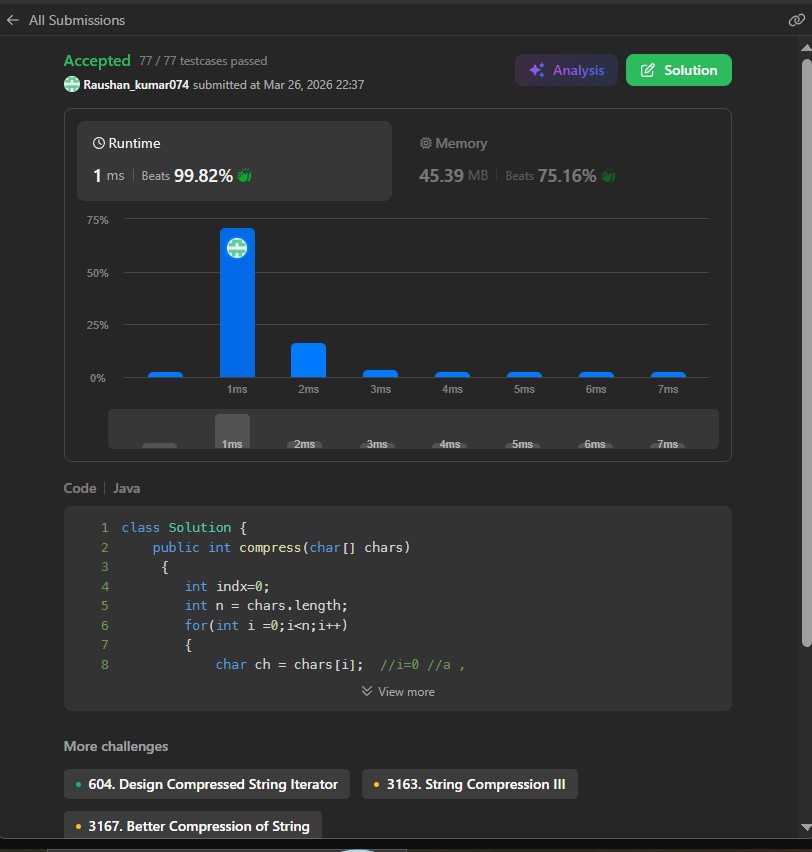Switch to the Runtime stats card
The image size is (812, 852).
234,160
